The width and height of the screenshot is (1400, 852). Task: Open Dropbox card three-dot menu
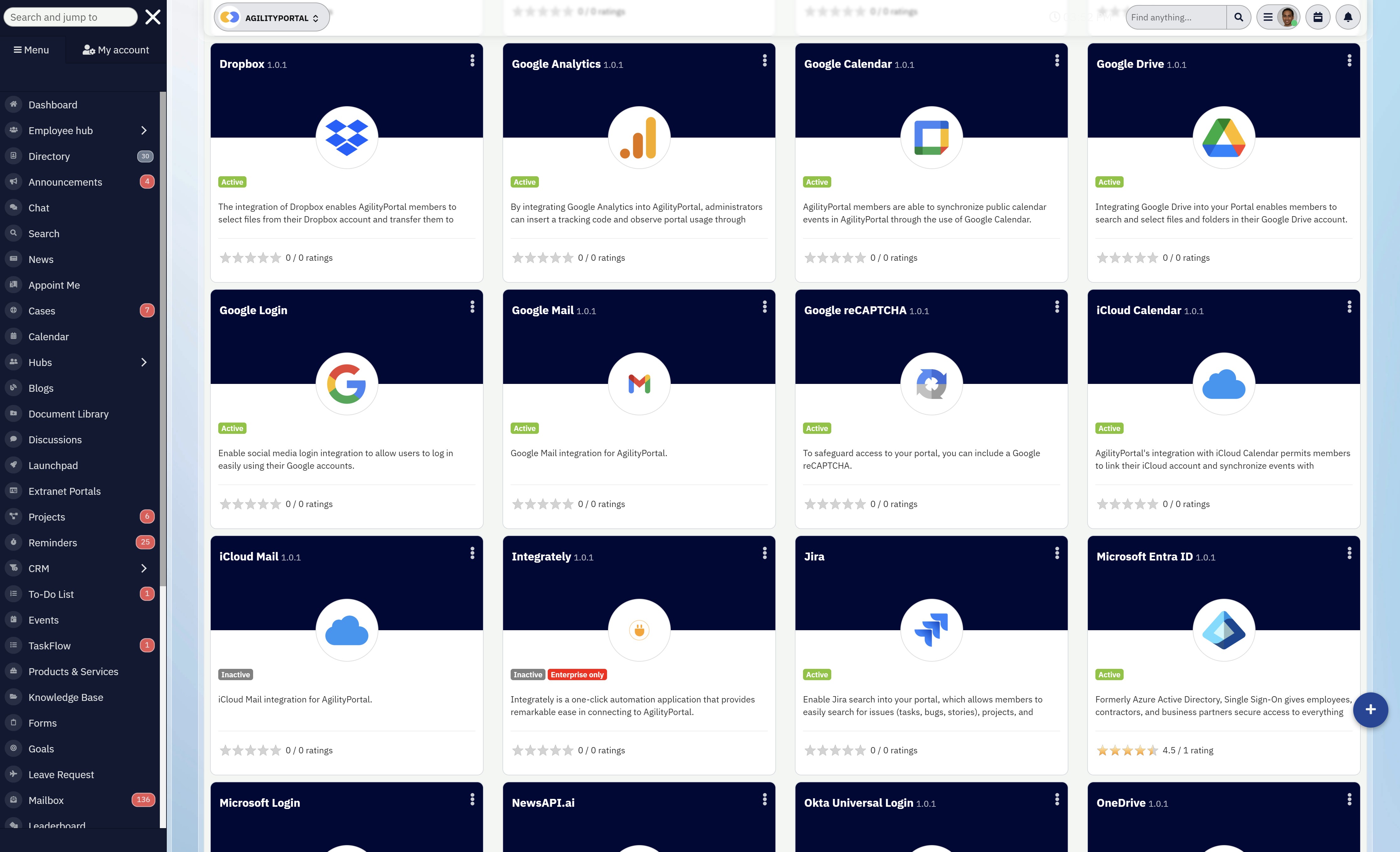pos(472,61)
